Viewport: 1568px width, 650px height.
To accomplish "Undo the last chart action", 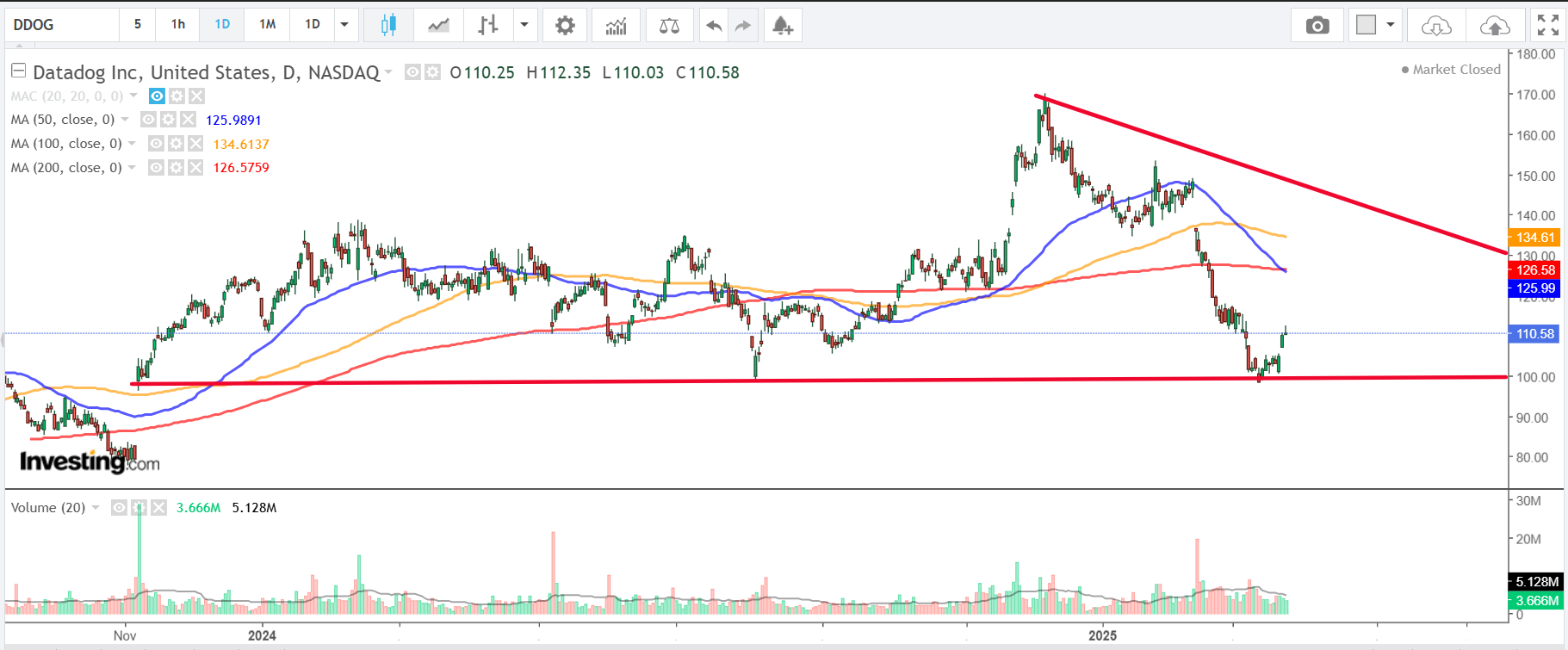I will click(x=713, y=25).
